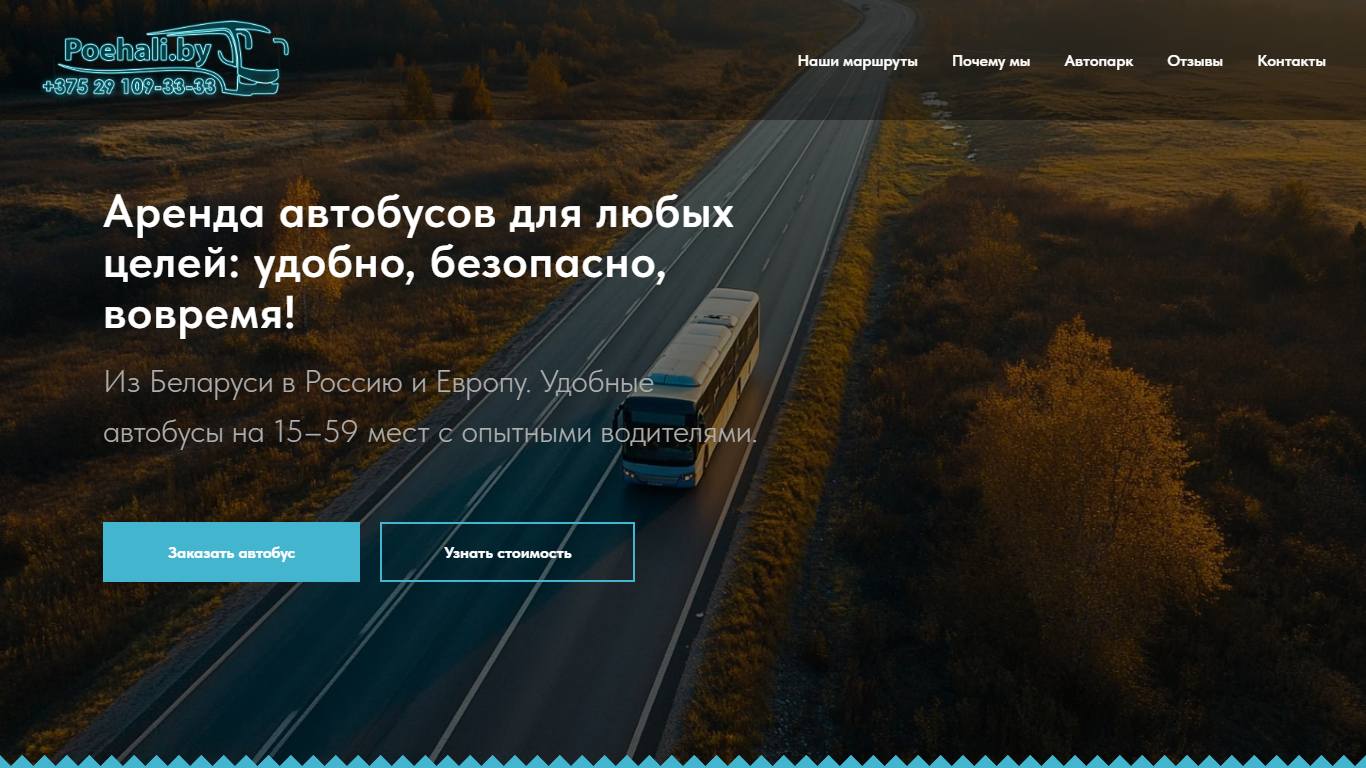Jump to the Отзывы section

[1195, 61]
